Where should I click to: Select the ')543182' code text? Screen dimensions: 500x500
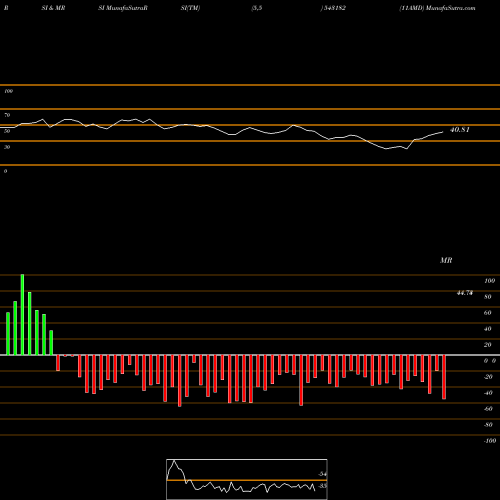tap(333, 8)
